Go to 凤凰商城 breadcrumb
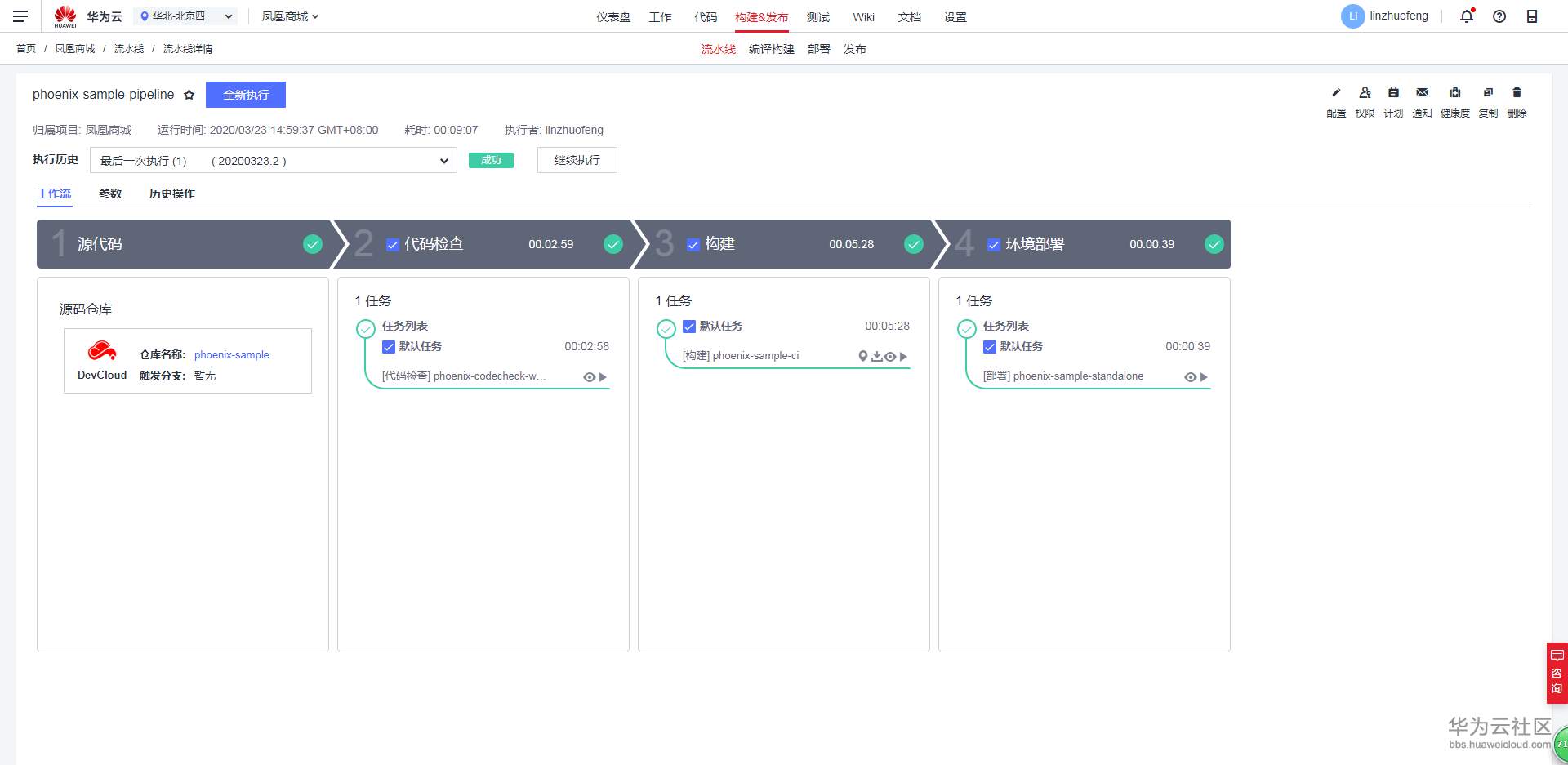Screen dimensions: 1568x765 [x=75, y=49]
